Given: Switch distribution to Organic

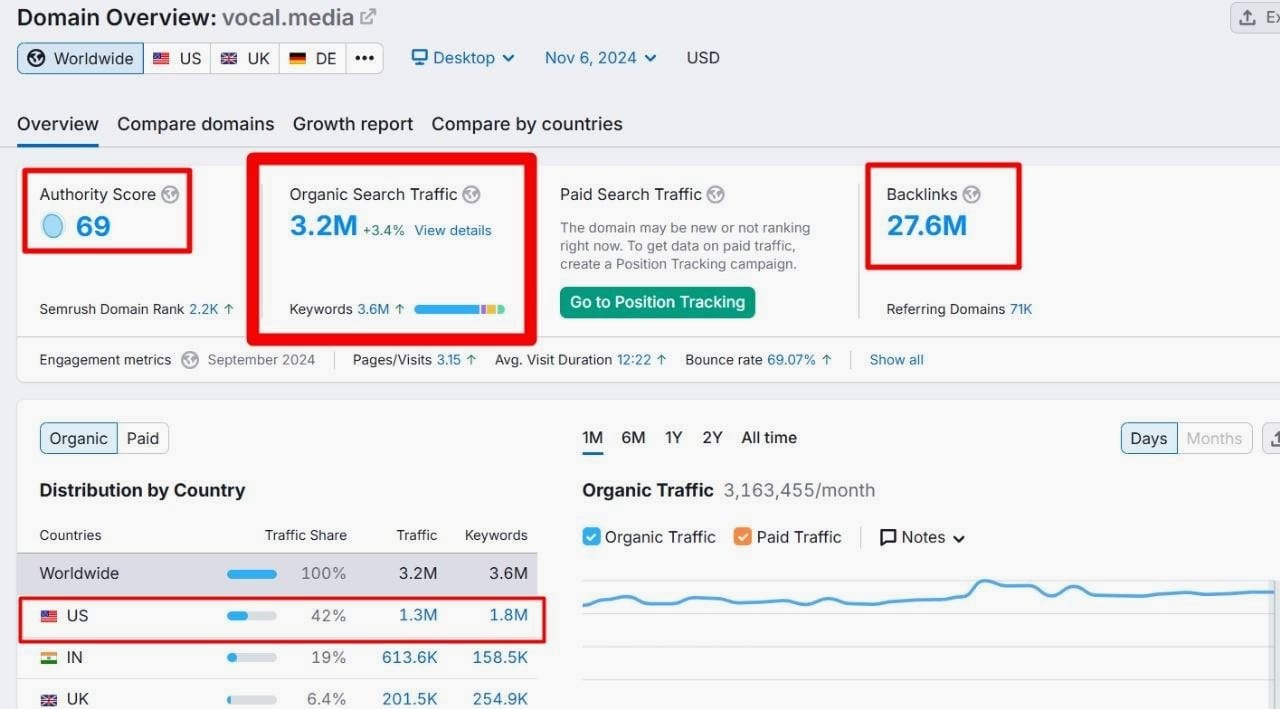Looking at the screenshot, I should pos(78,438).
